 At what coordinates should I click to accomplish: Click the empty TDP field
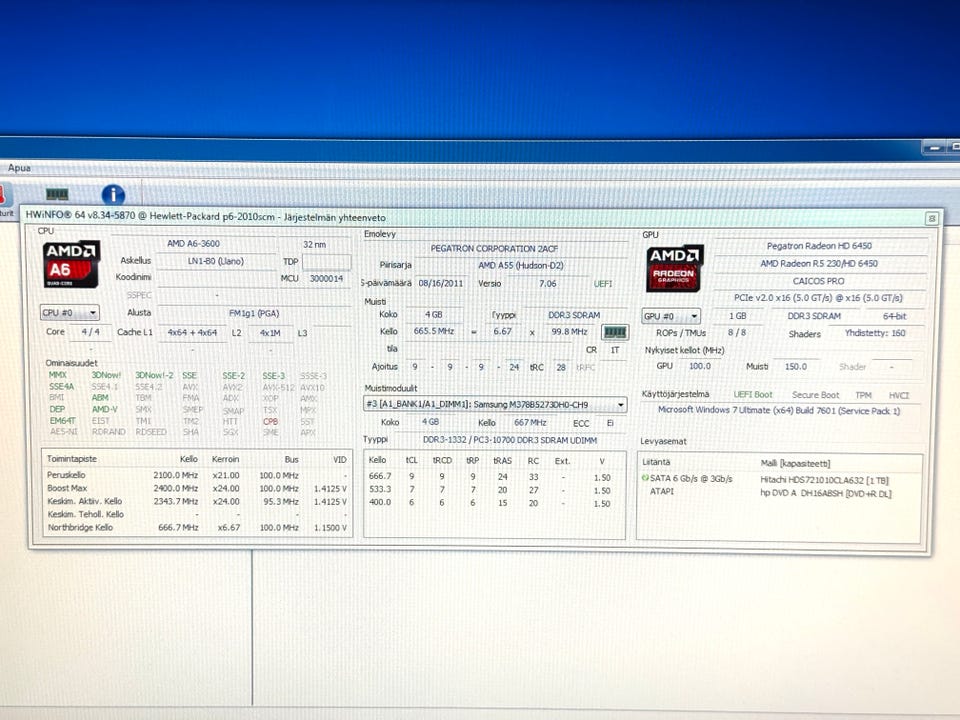(326, 262)
